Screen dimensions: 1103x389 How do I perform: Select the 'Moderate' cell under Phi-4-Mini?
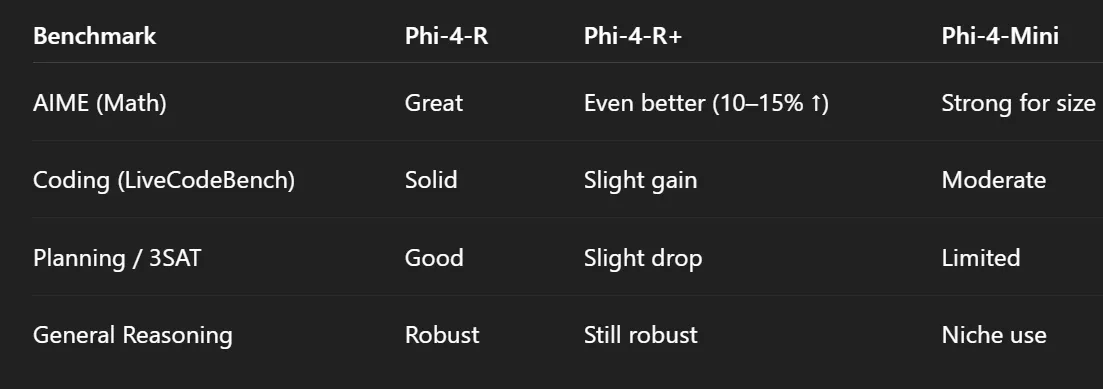tap(993, 180)
